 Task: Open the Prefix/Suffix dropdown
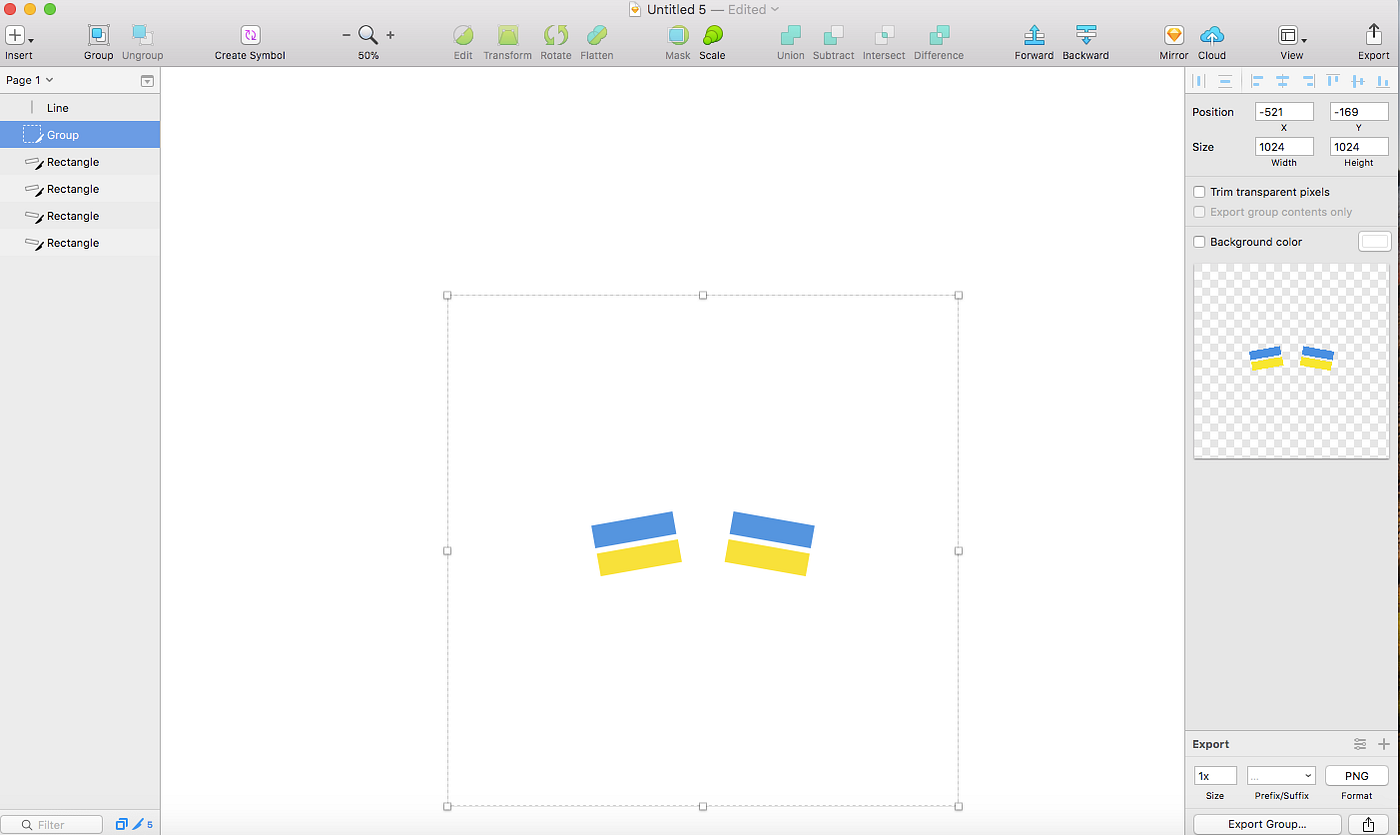pos(1281,776)
